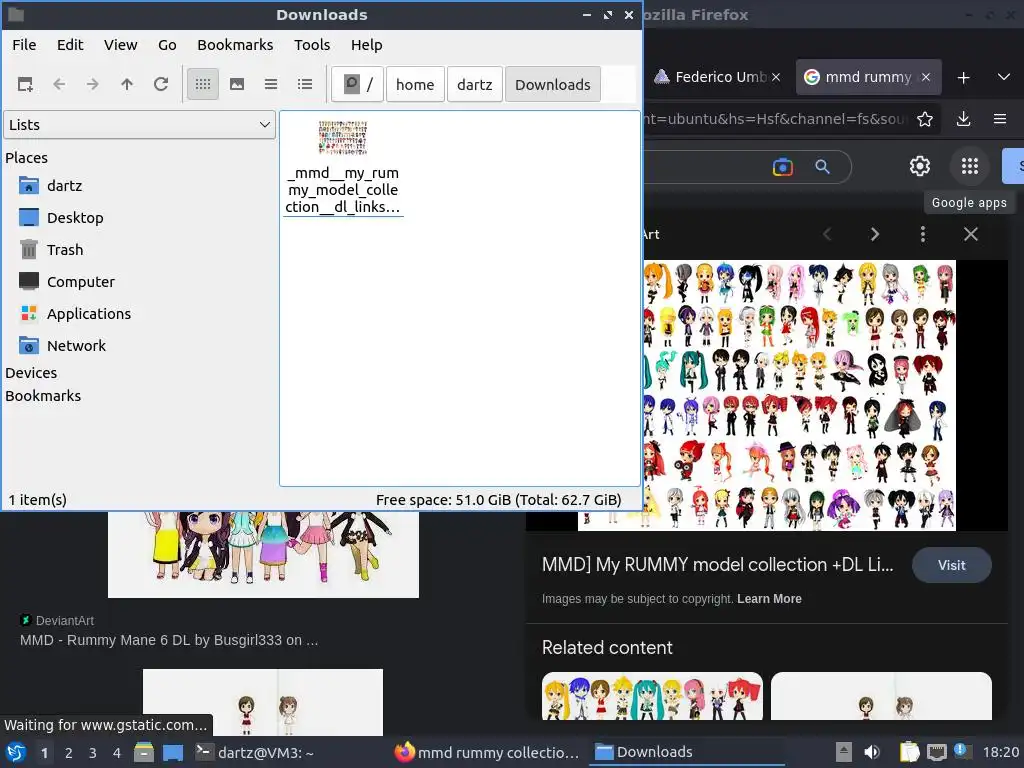
Task: Click the Downloads path segment button
Action: (552, 84)
